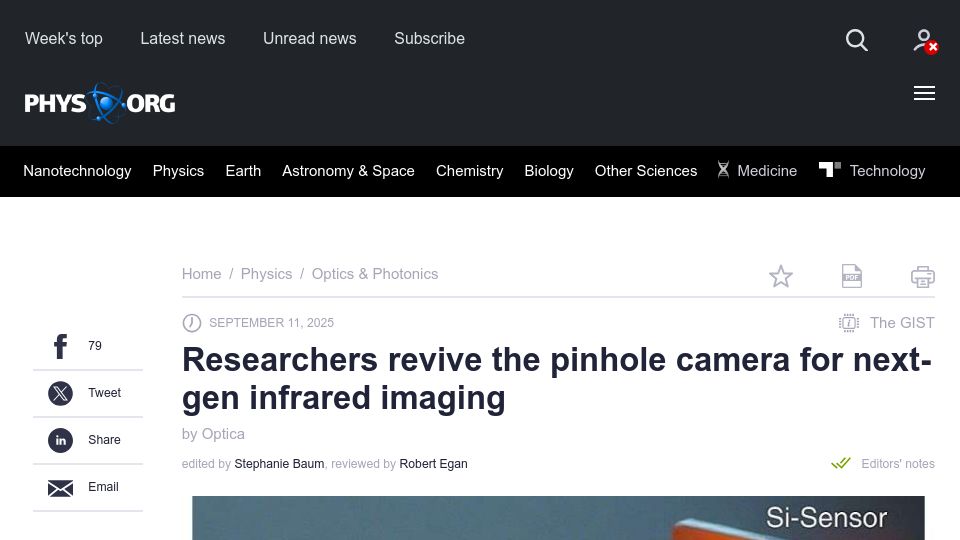Go to the Phys.org logo homepage
This screenshot has height=540, width=960.
(100, 103)
